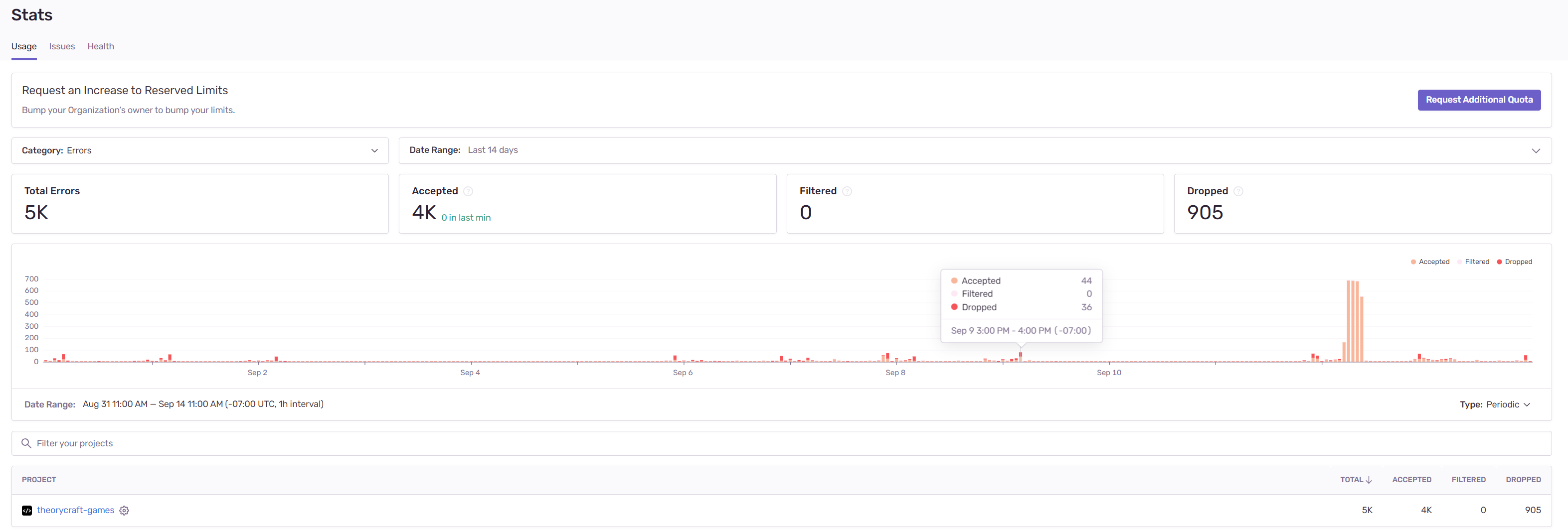
Task: Open the Health tab
Action: (x=100, y=46)
